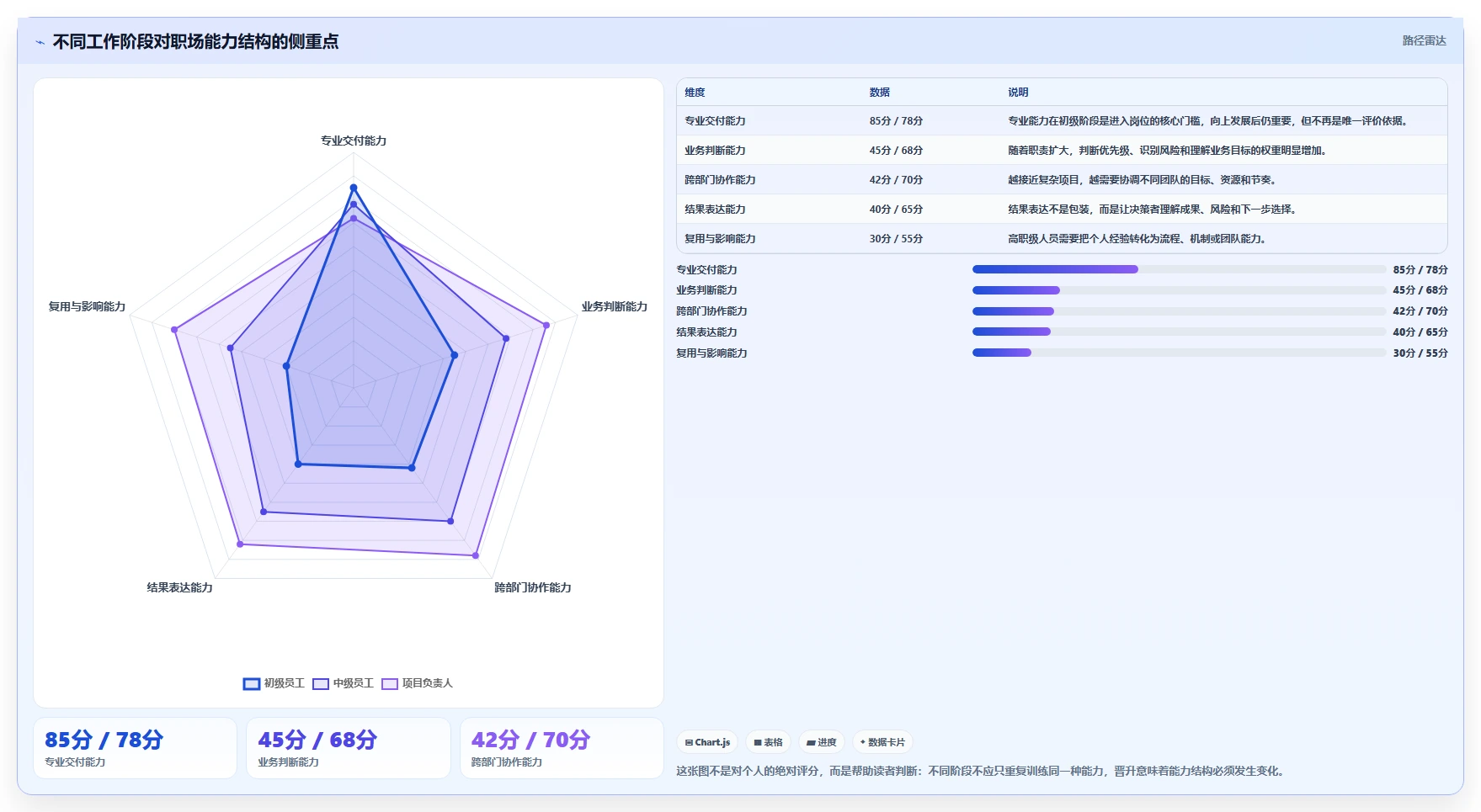Click the description starting 越接近复杂项目
Viewport: 1481px width, 812px height.
[1144, 180]
